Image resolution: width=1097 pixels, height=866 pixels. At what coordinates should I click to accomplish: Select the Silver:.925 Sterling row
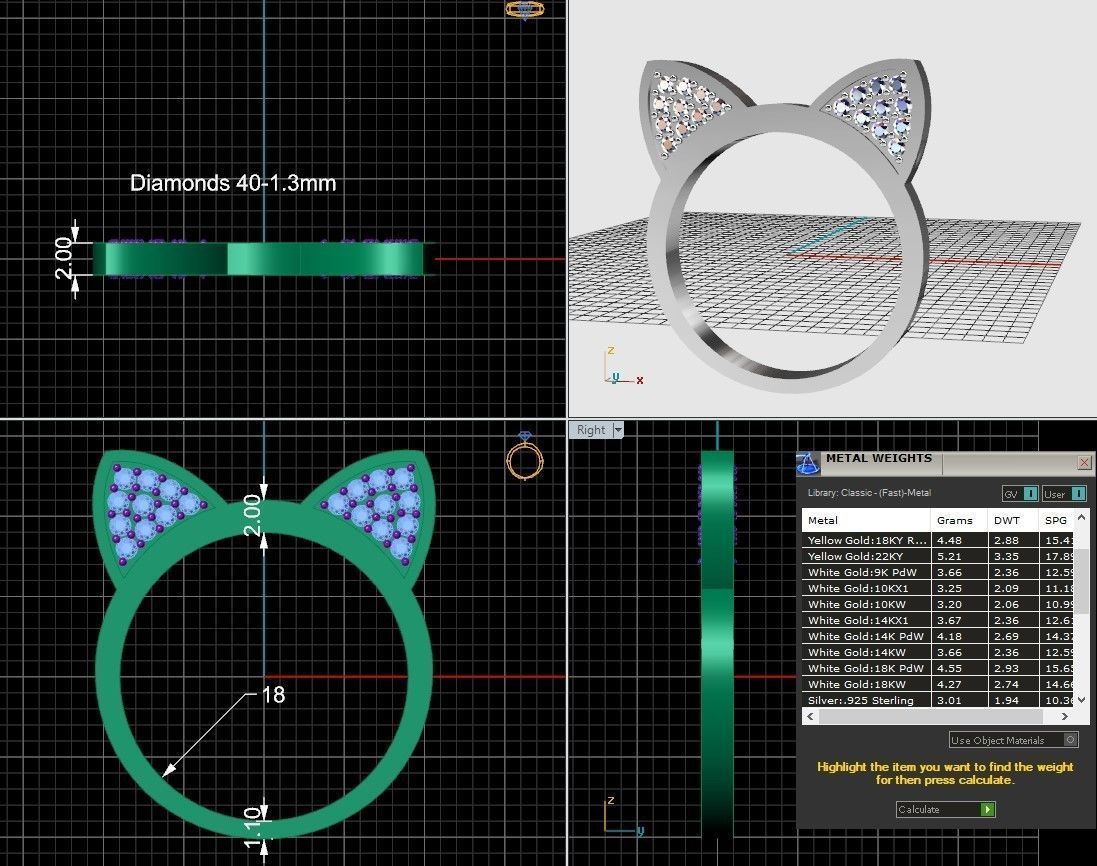(937, 700)
